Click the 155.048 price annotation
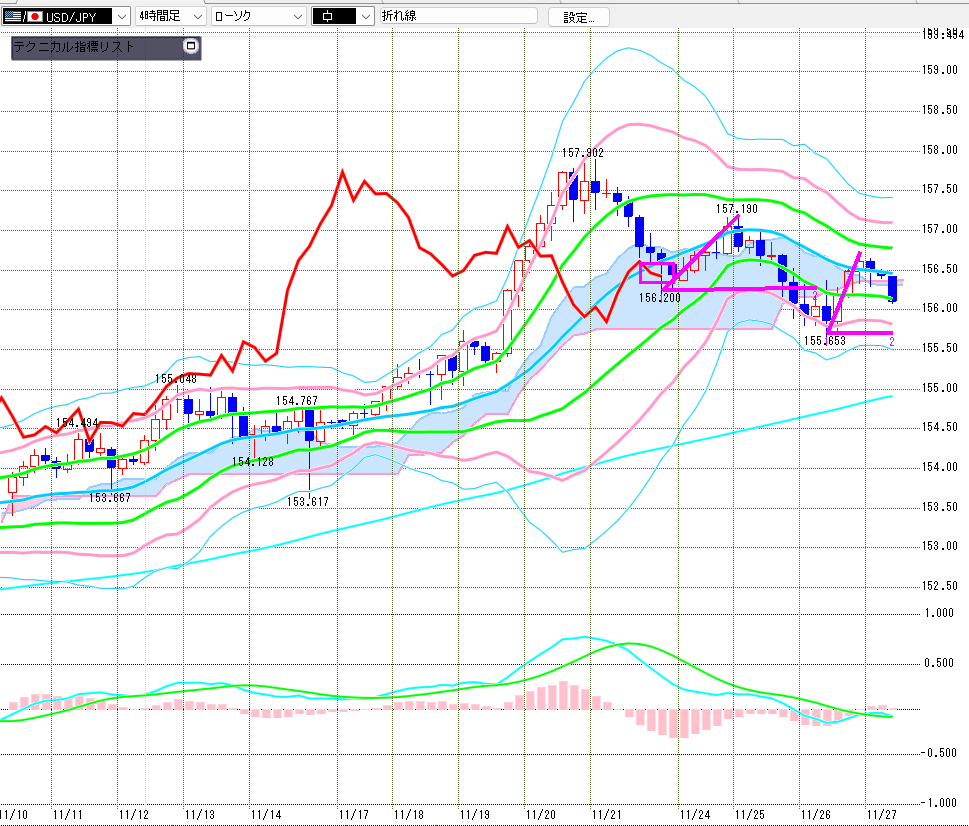Image resolution: width=969 pixels, height=826 pixels. point(175,379)
